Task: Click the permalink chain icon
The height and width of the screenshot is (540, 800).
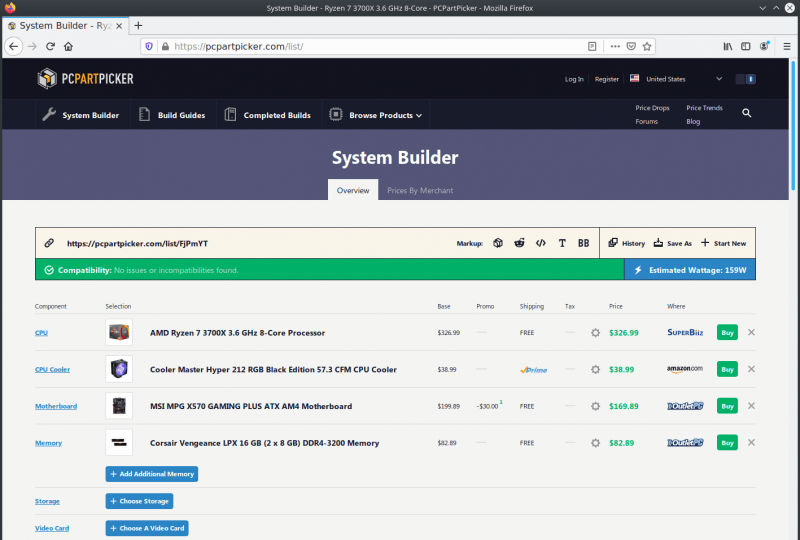Action: click(x=49, y=243)
